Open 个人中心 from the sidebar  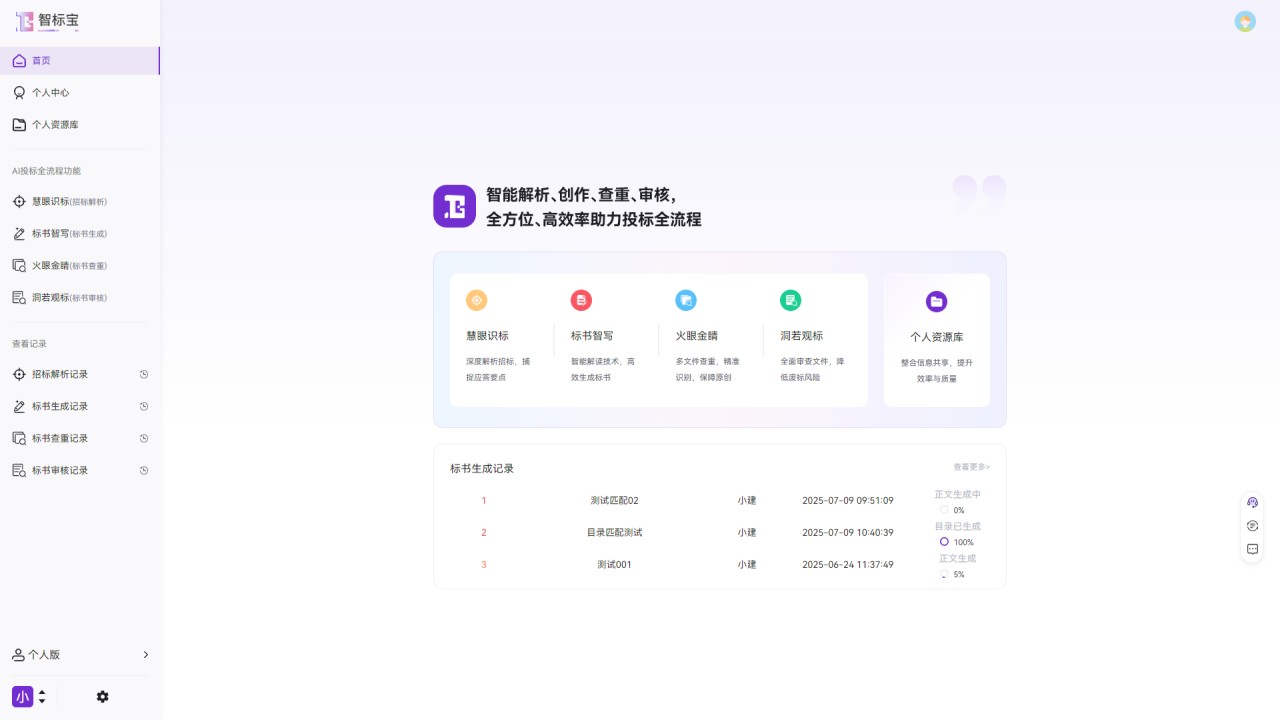click(x=50, y=92)
